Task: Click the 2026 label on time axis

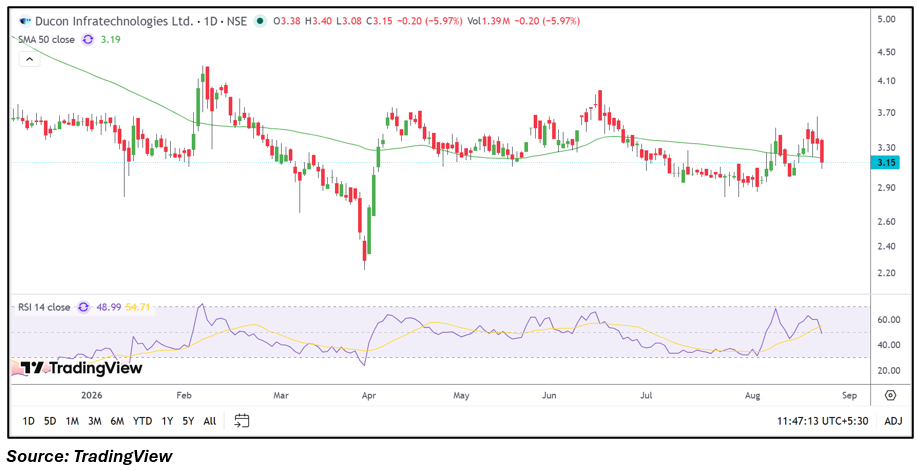Action: [92, 396]
